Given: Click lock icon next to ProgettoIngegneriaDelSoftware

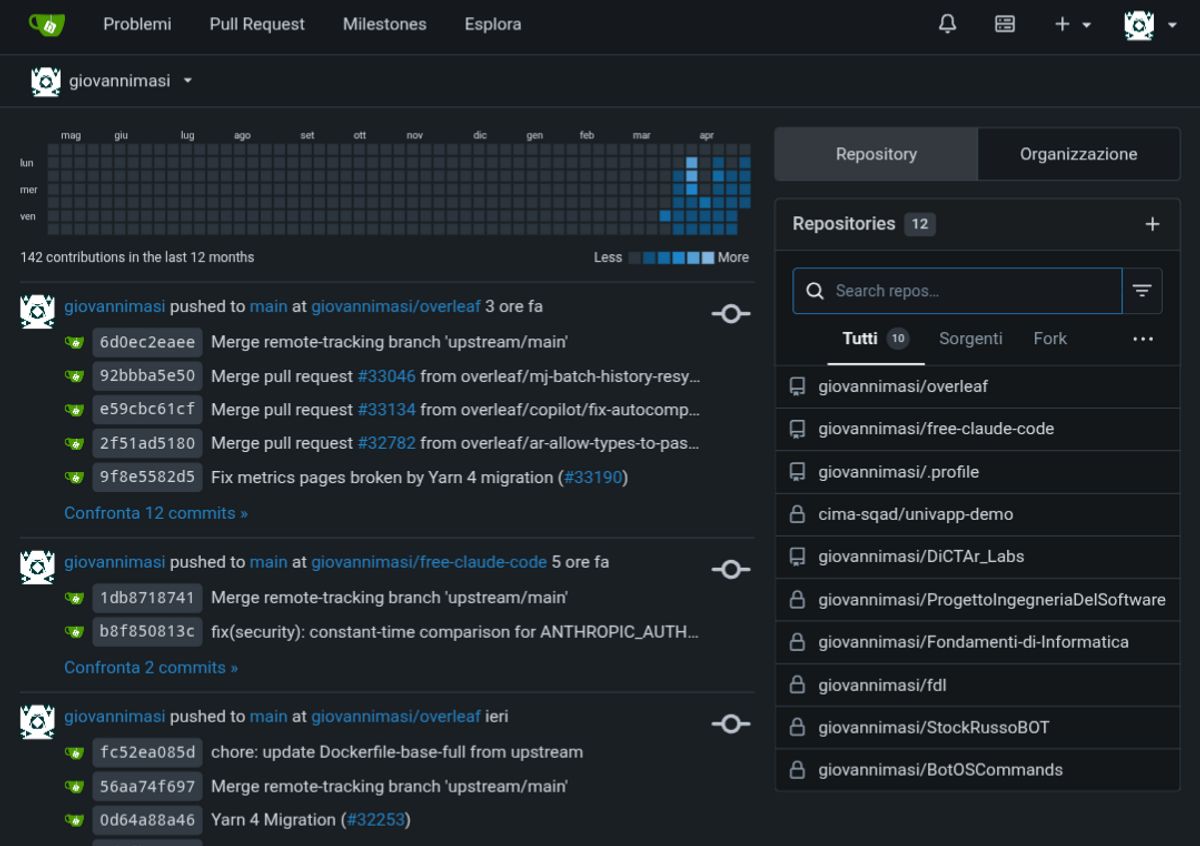Looking at the screenshot, I should pos(797,600).
